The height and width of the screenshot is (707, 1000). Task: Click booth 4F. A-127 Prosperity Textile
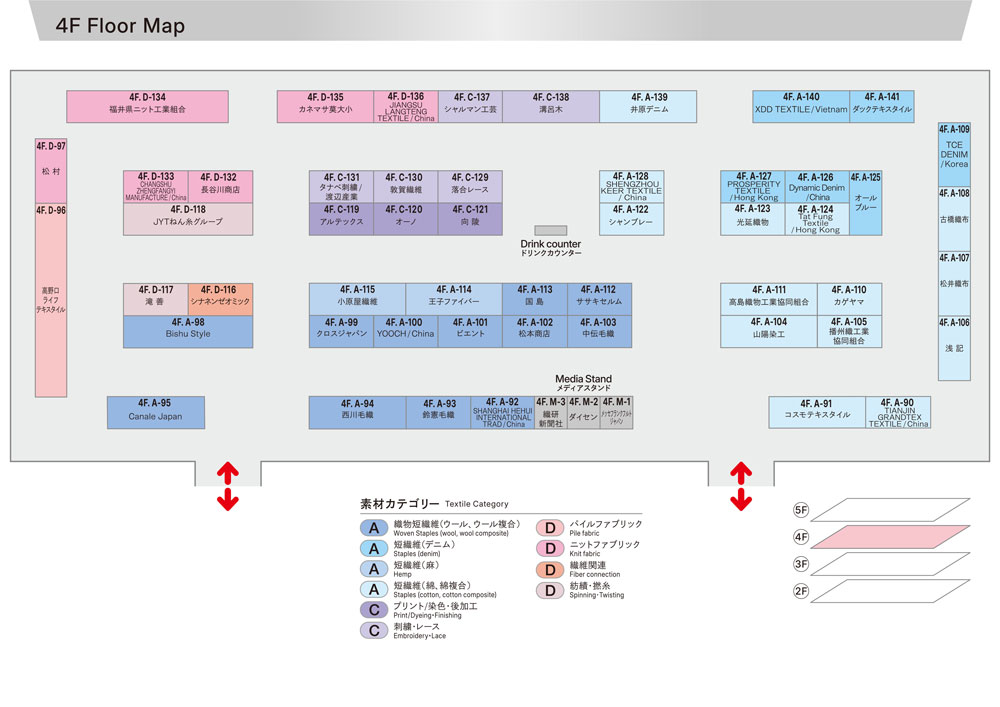(x=753, y=187)
